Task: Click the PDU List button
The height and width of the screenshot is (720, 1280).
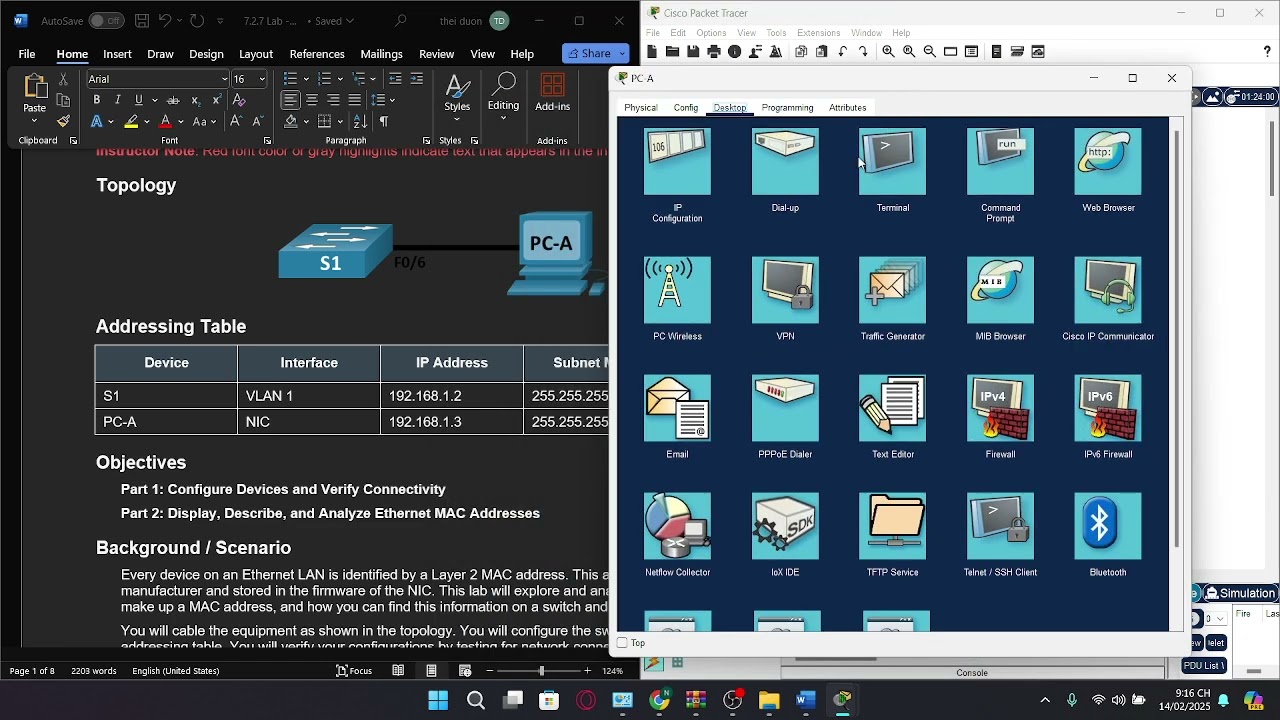Action: (1203, 665)
